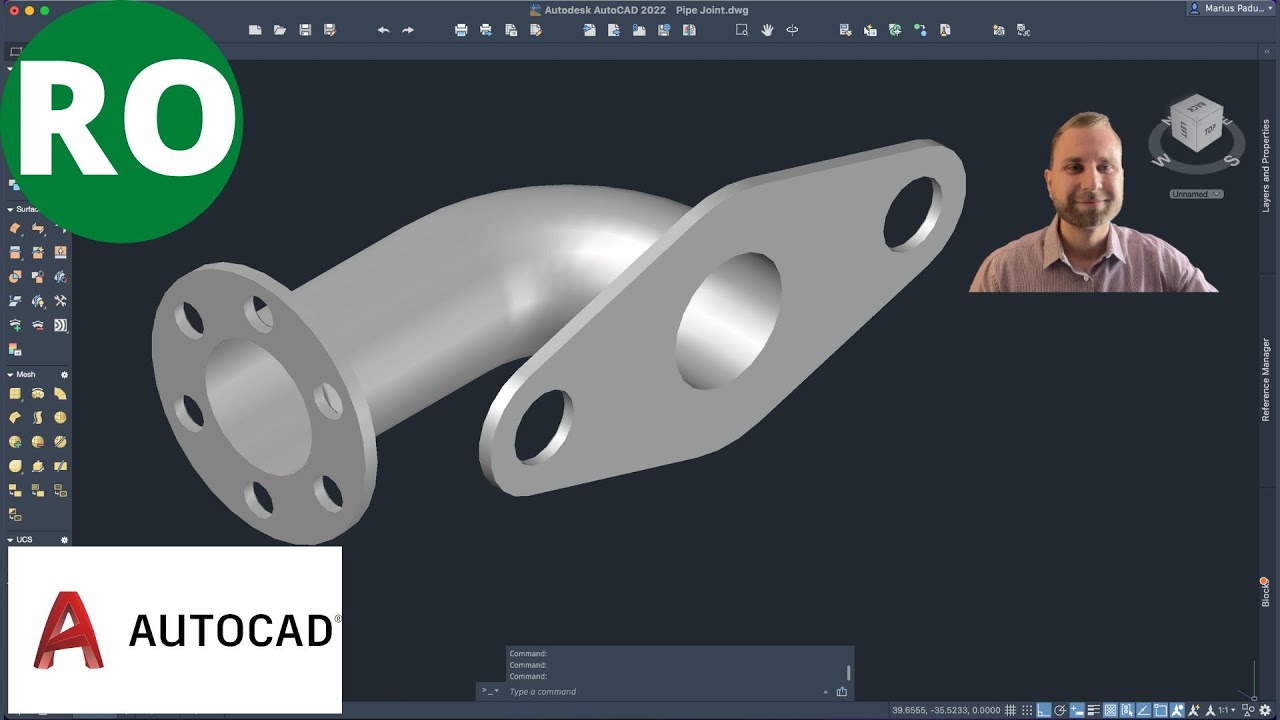Select the Mesh Box primitive icon
The width and height of the screenshot is (1280, 720).
click(x=15, y=394)
